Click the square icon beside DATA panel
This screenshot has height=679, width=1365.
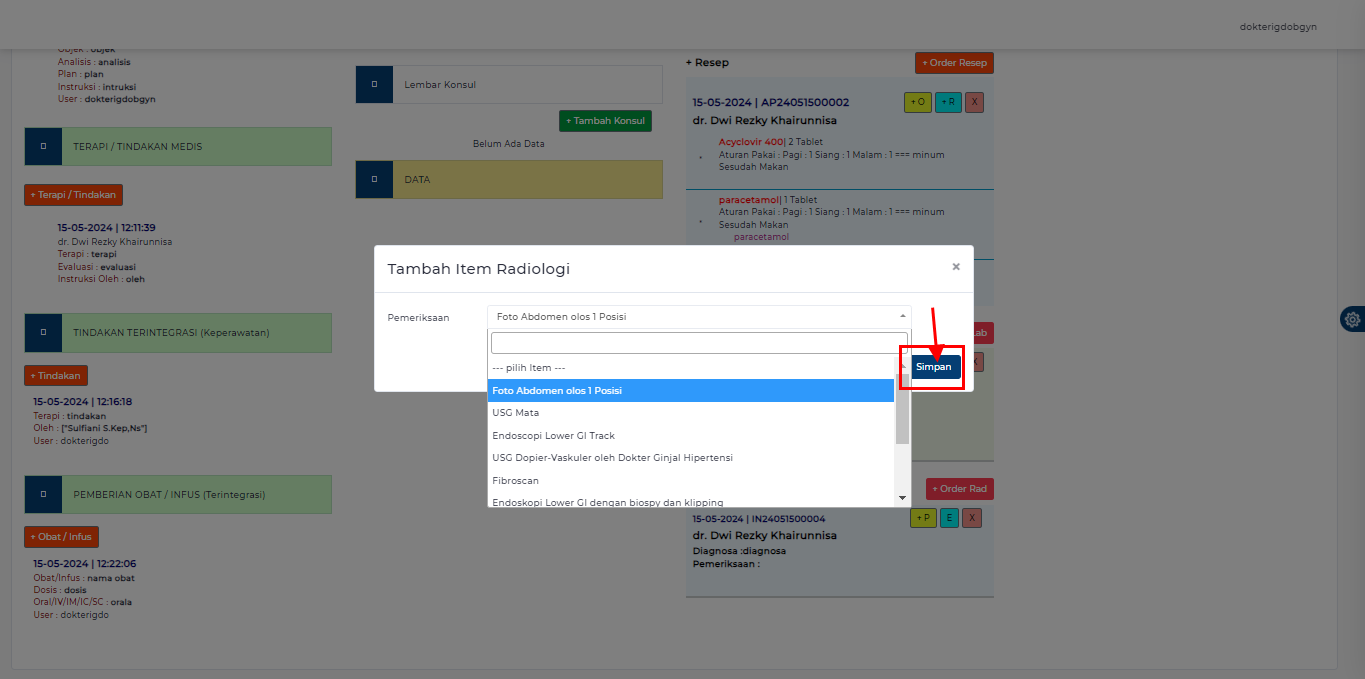[x=374, y=179]
